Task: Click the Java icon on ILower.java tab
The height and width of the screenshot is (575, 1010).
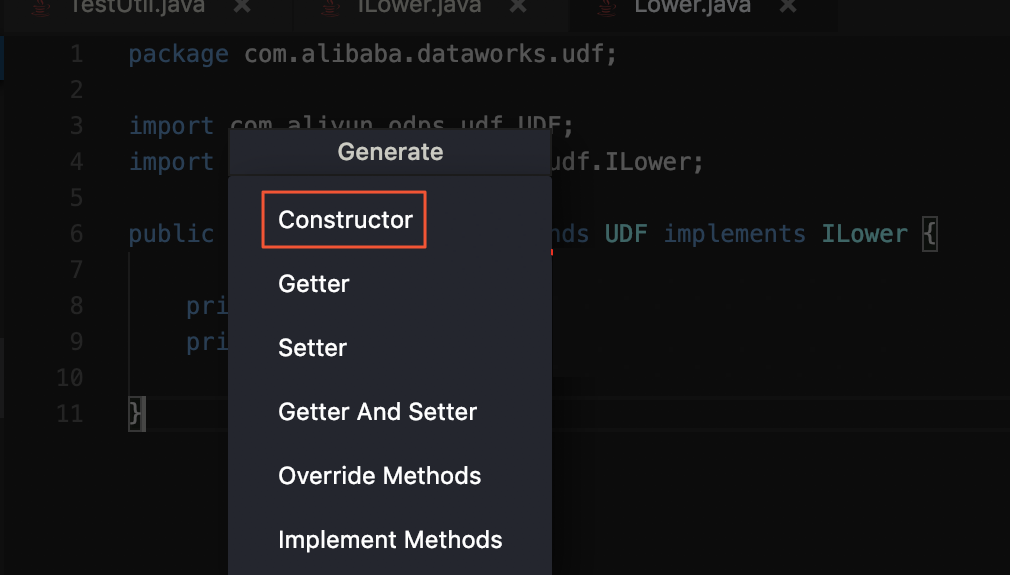Action: 330,7
